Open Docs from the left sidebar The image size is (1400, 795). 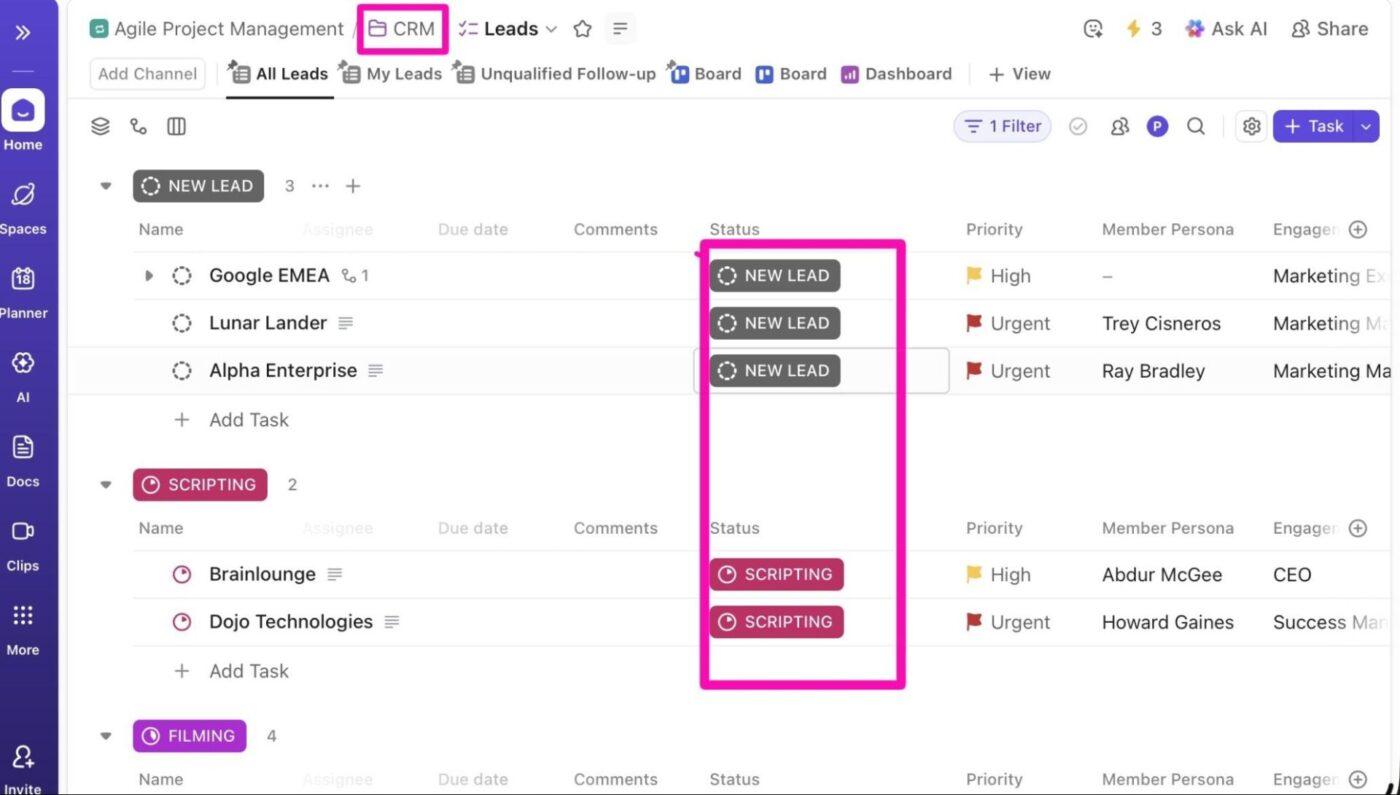23,456
